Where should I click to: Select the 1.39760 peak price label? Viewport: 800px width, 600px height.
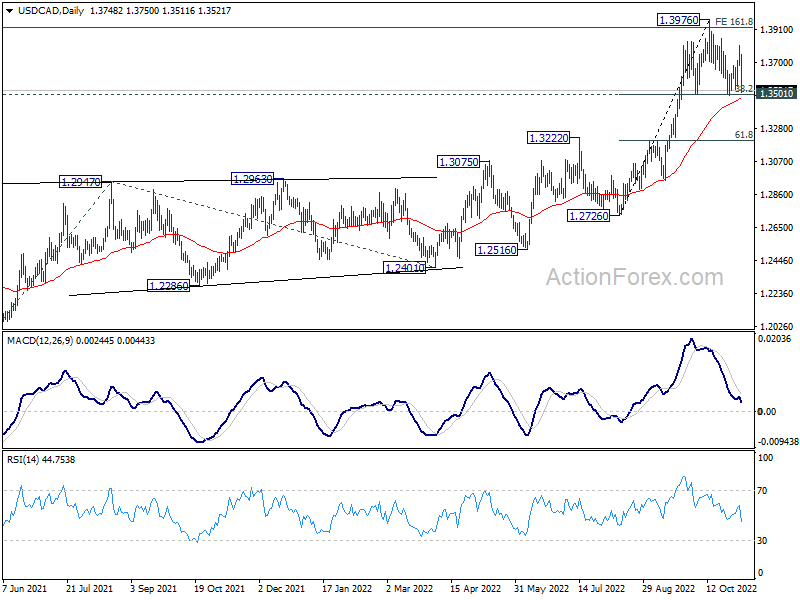click(679, 20)
